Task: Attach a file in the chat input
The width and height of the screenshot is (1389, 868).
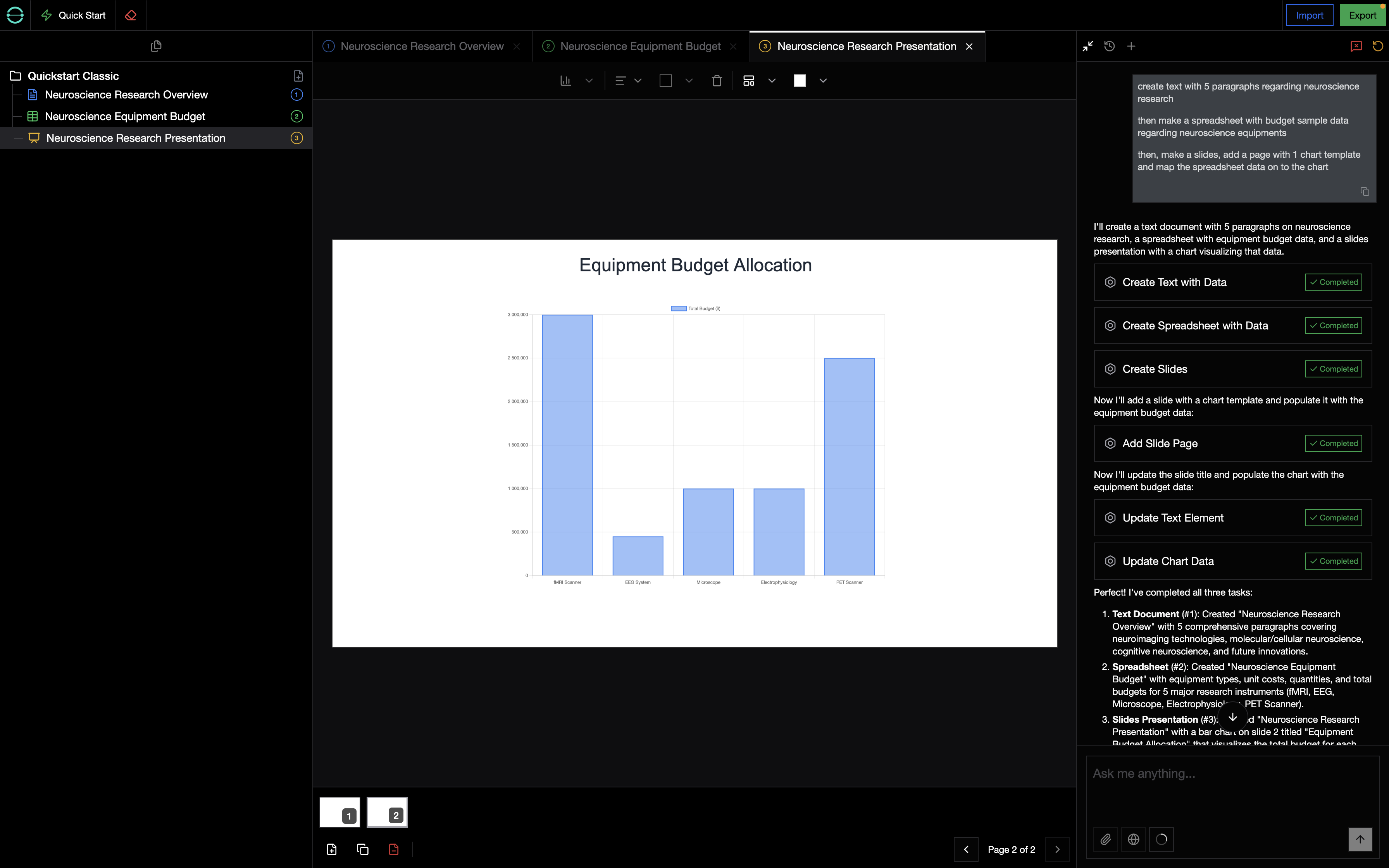Action: (1106, 839)
